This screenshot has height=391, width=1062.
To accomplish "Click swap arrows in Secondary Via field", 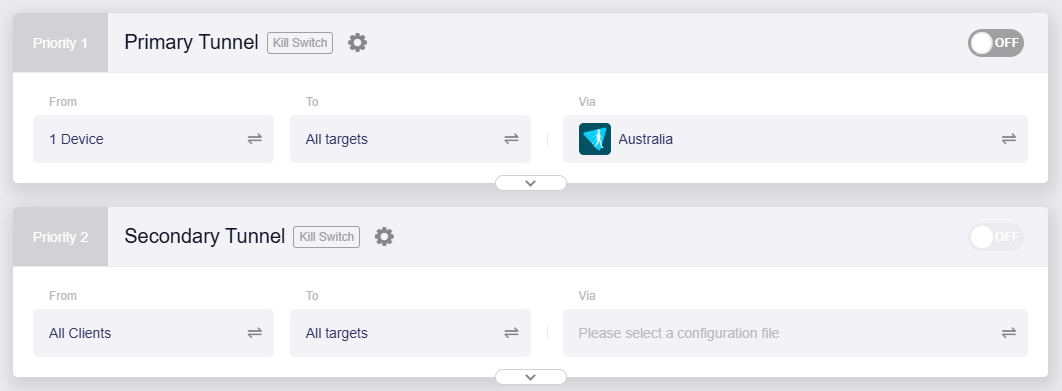I will (1009, 333).
